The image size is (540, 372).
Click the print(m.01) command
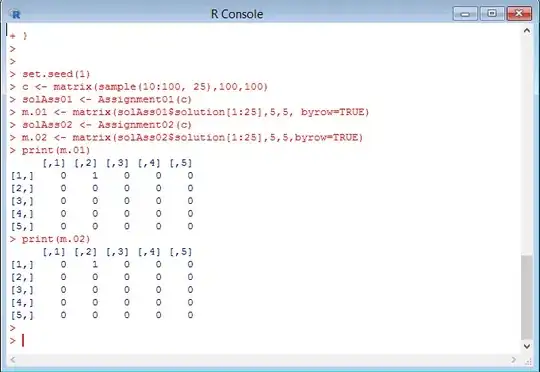click(x=50, y=151)
